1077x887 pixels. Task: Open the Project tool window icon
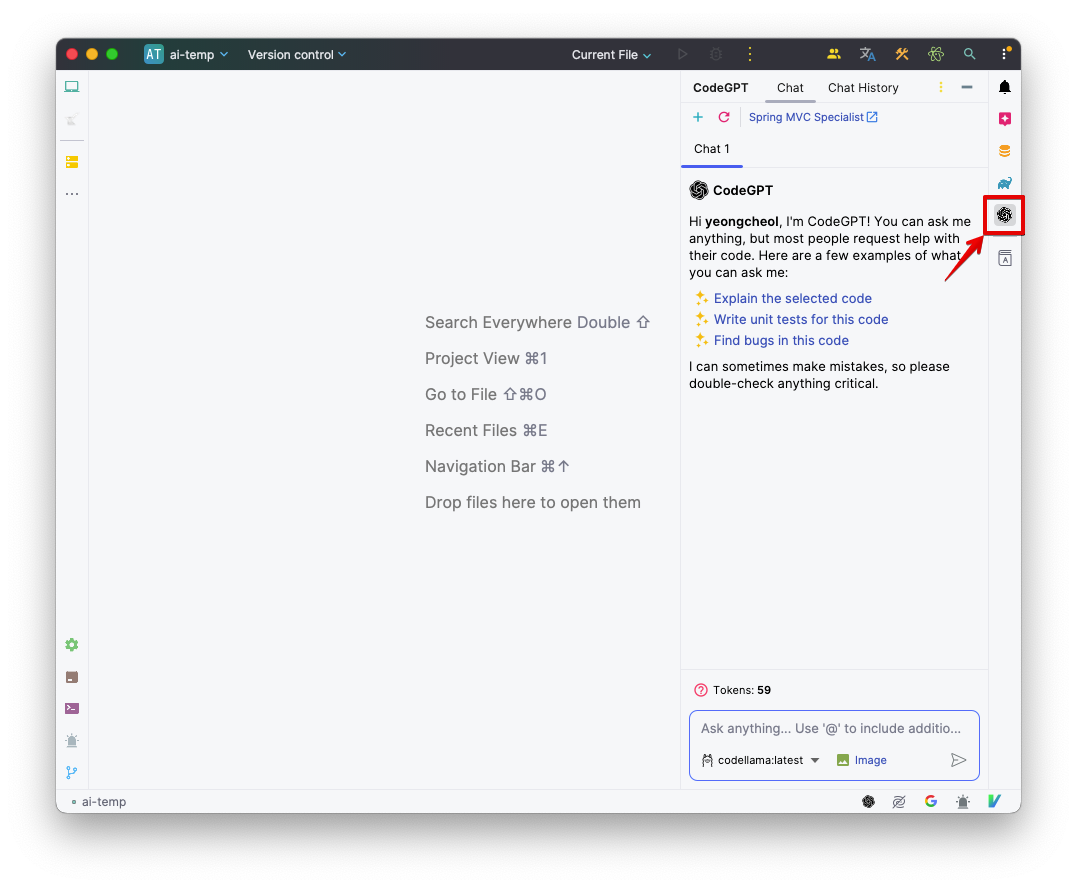[x=71, y=87]
